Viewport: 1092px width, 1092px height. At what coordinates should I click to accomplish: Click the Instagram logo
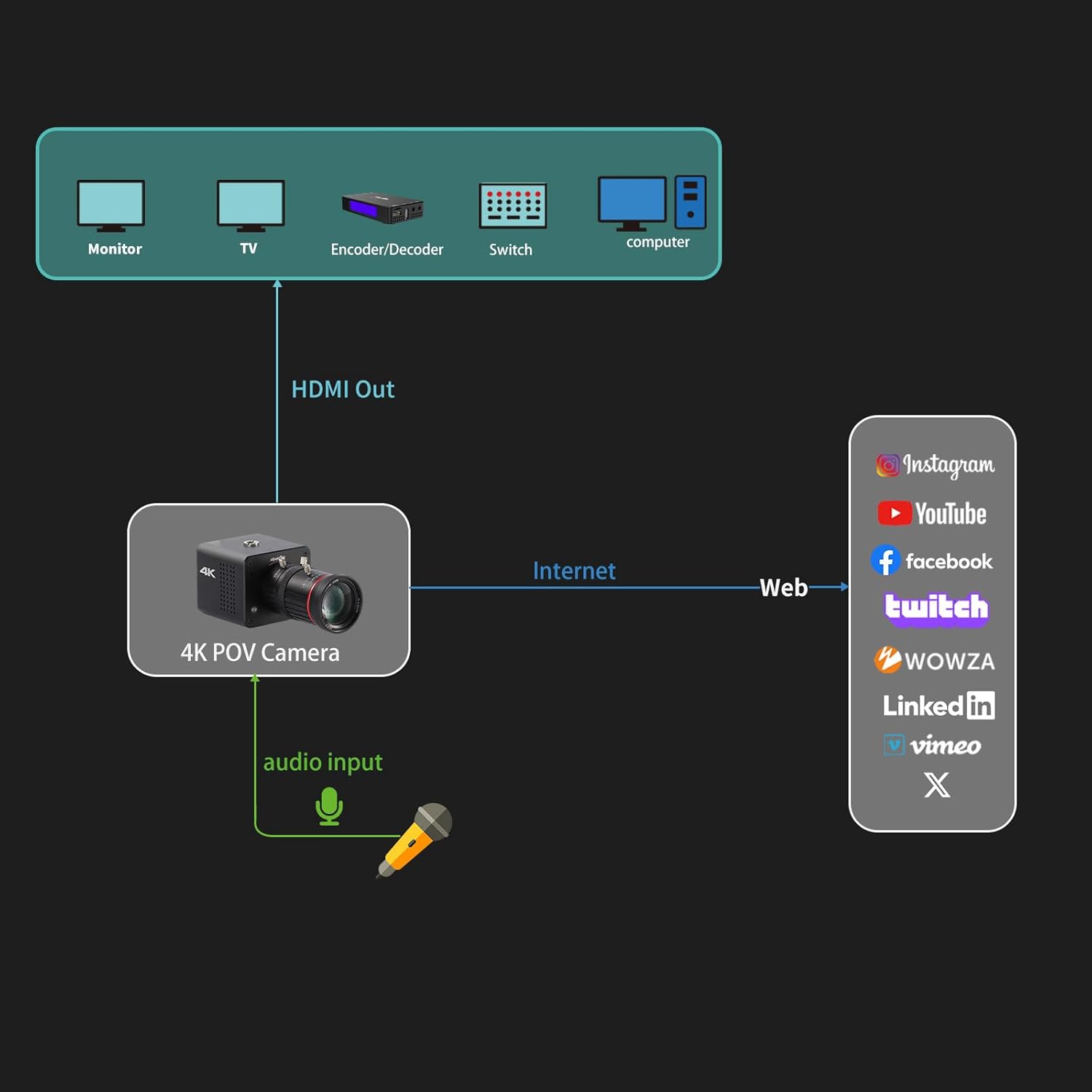pos(935,464)
